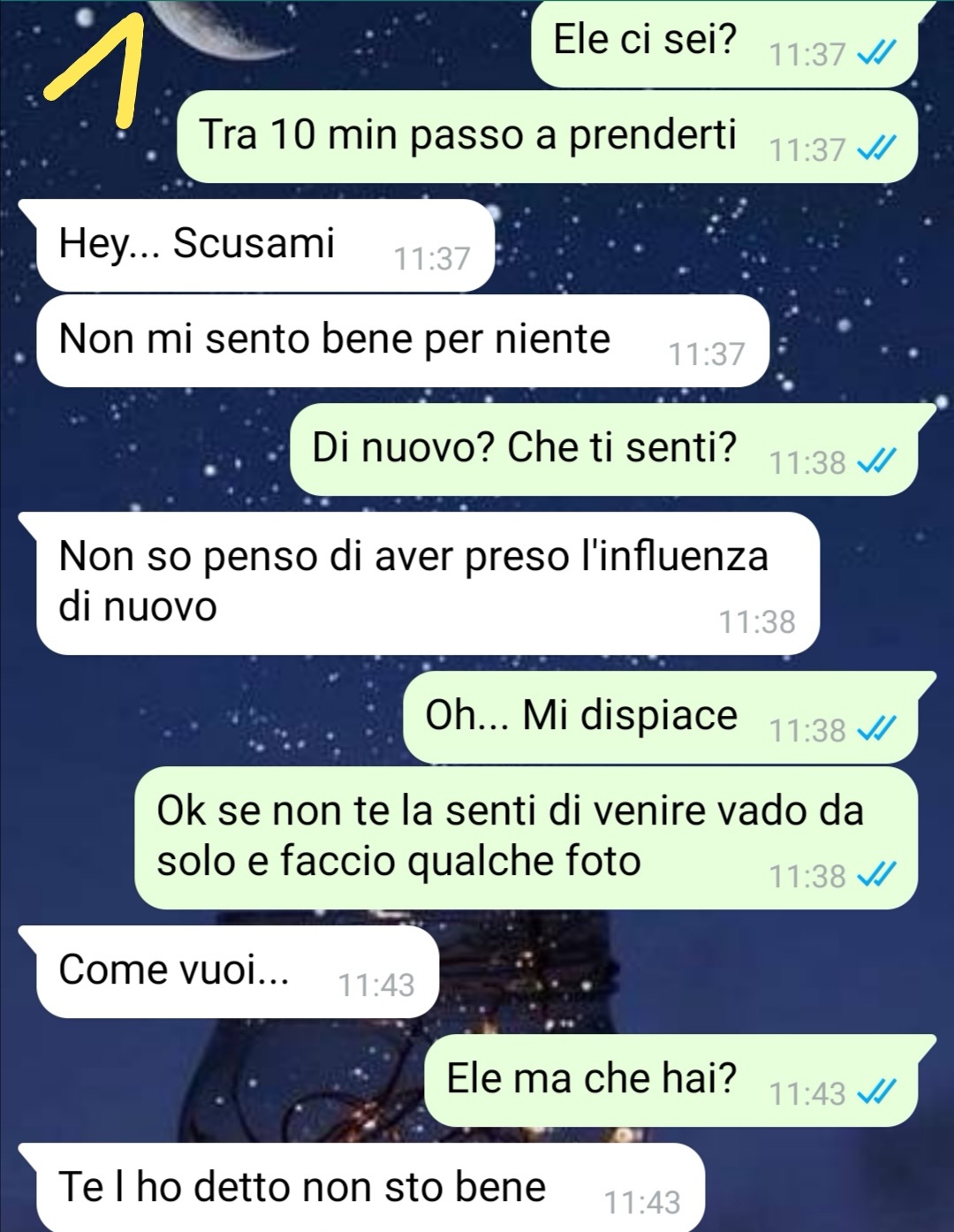Click the 11:43 timestamp on 'Come vuoi...'
954x1232 pixels.
[376, 985]
